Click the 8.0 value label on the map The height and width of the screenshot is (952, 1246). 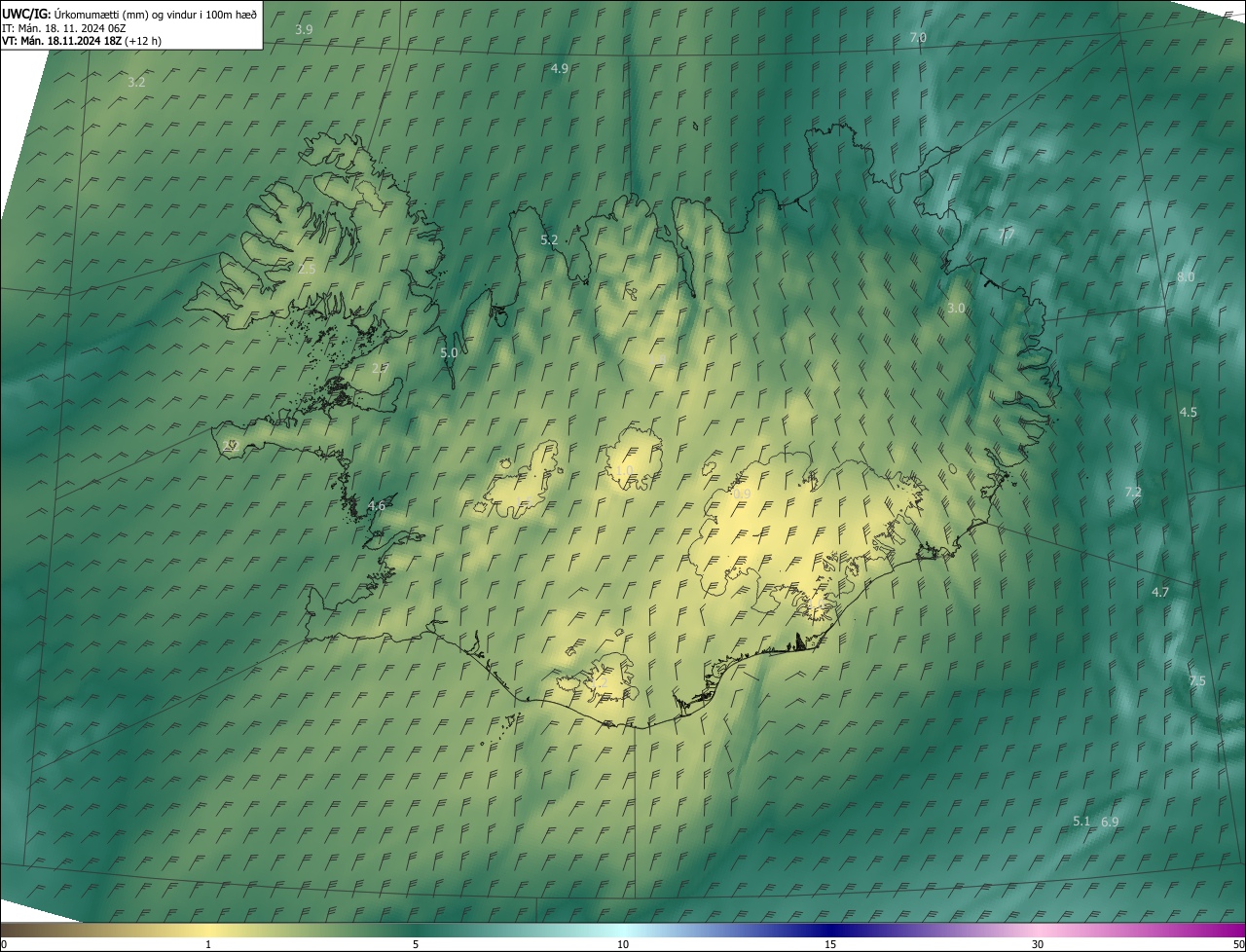pyautogui.click(x=1185, y=277)
